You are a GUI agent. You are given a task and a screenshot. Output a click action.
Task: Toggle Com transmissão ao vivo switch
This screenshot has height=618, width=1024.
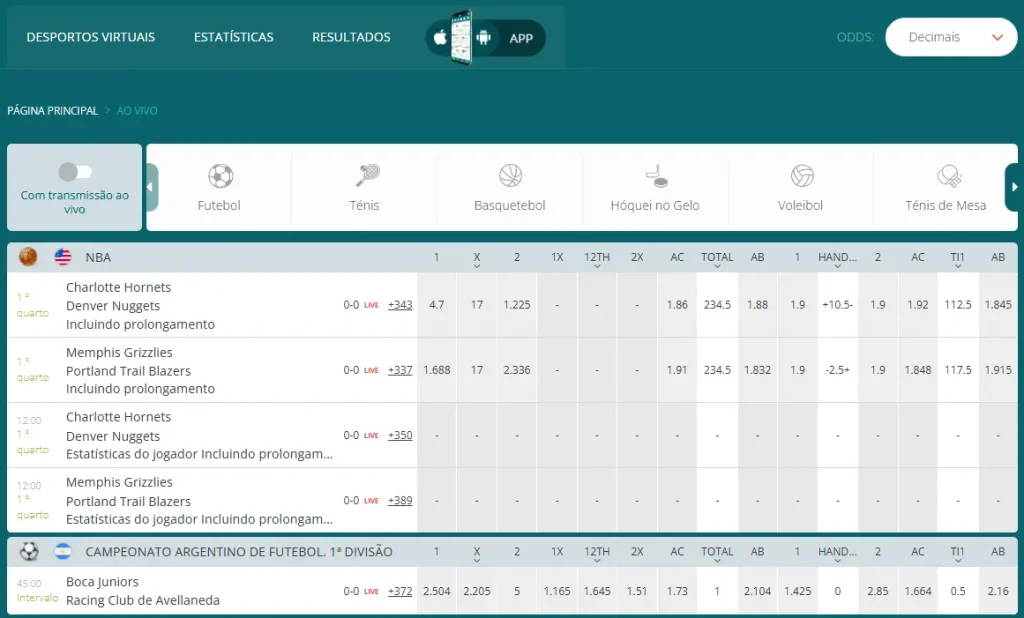point(74,172)
